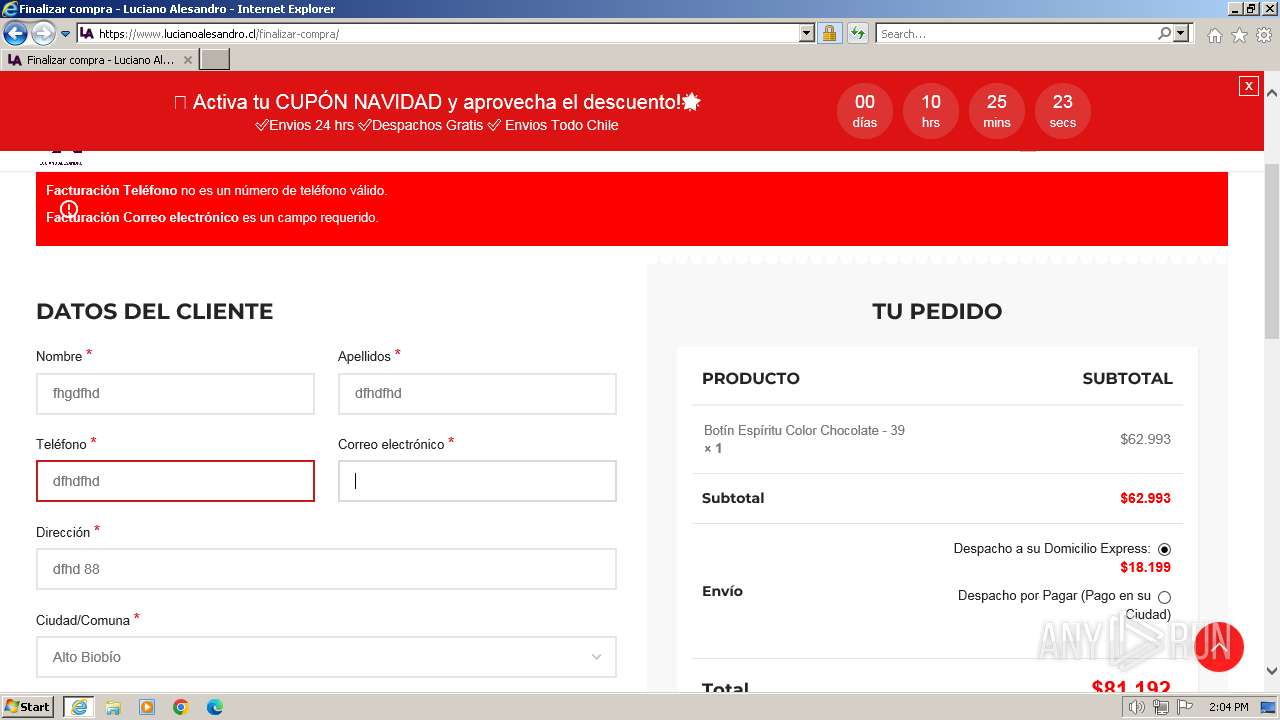Click the 25 mins countdown circle
Viewport: 1280px width, 720px height.
tap(997, 111)
